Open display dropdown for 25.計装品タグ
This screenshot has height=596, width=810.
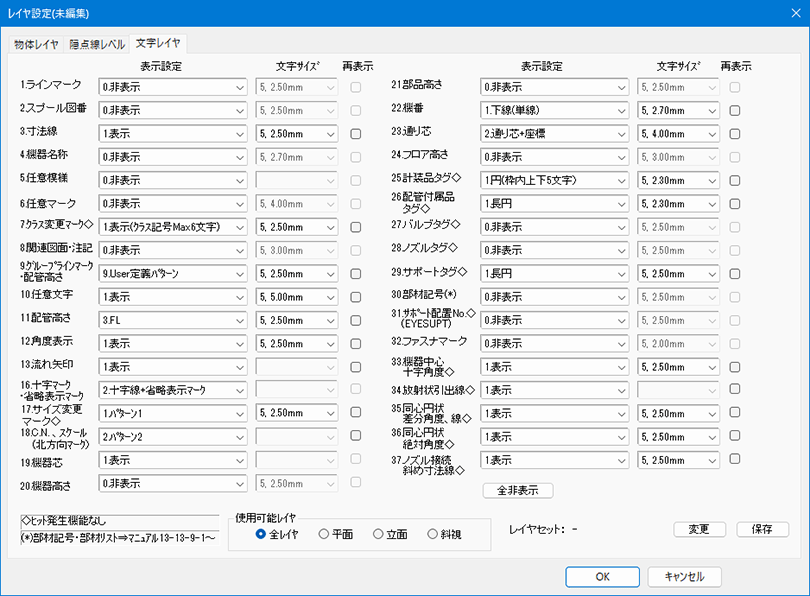(x=554, y=180)
